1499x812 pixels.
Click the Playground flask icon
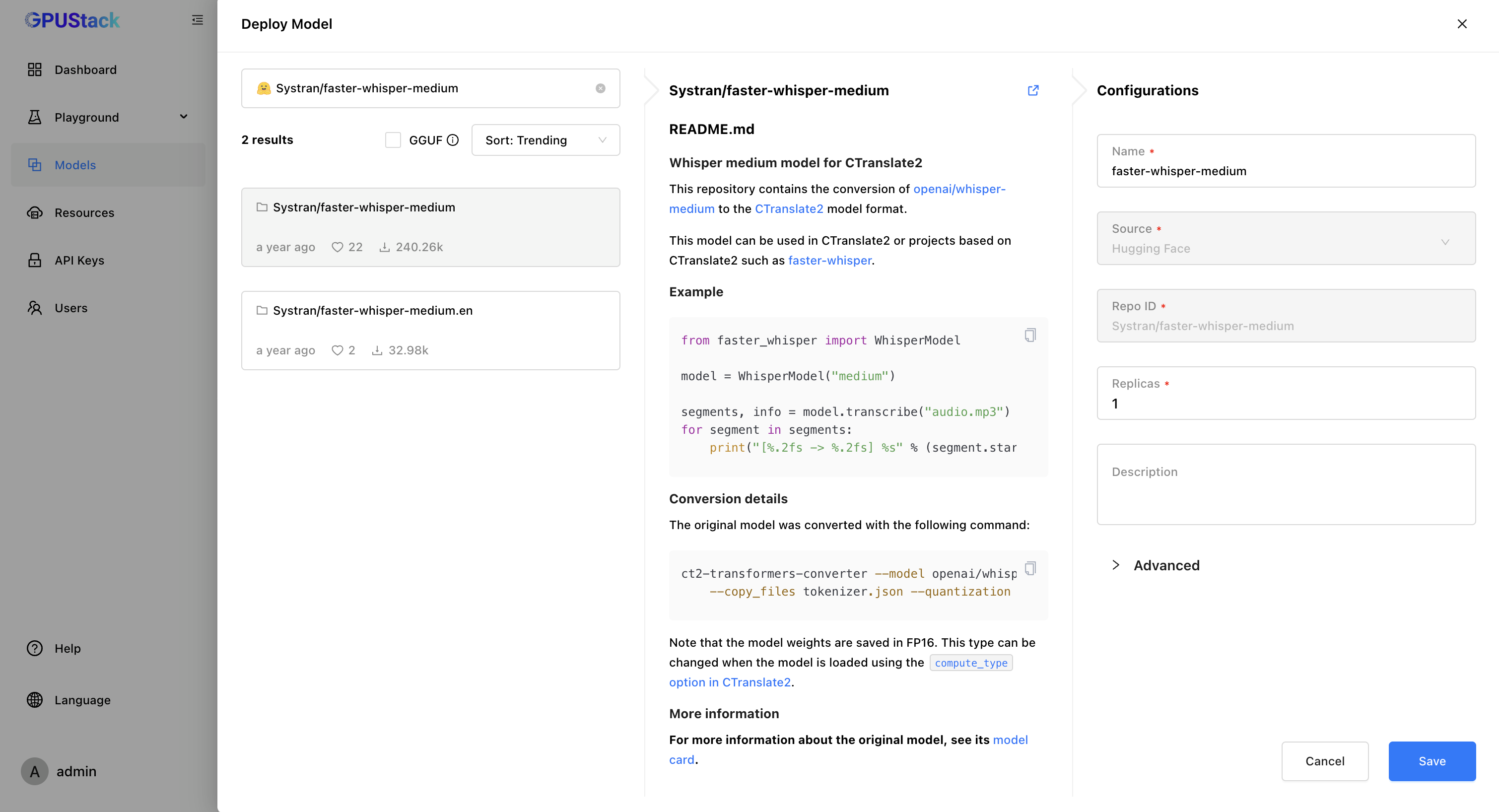[x=35, y=117]
